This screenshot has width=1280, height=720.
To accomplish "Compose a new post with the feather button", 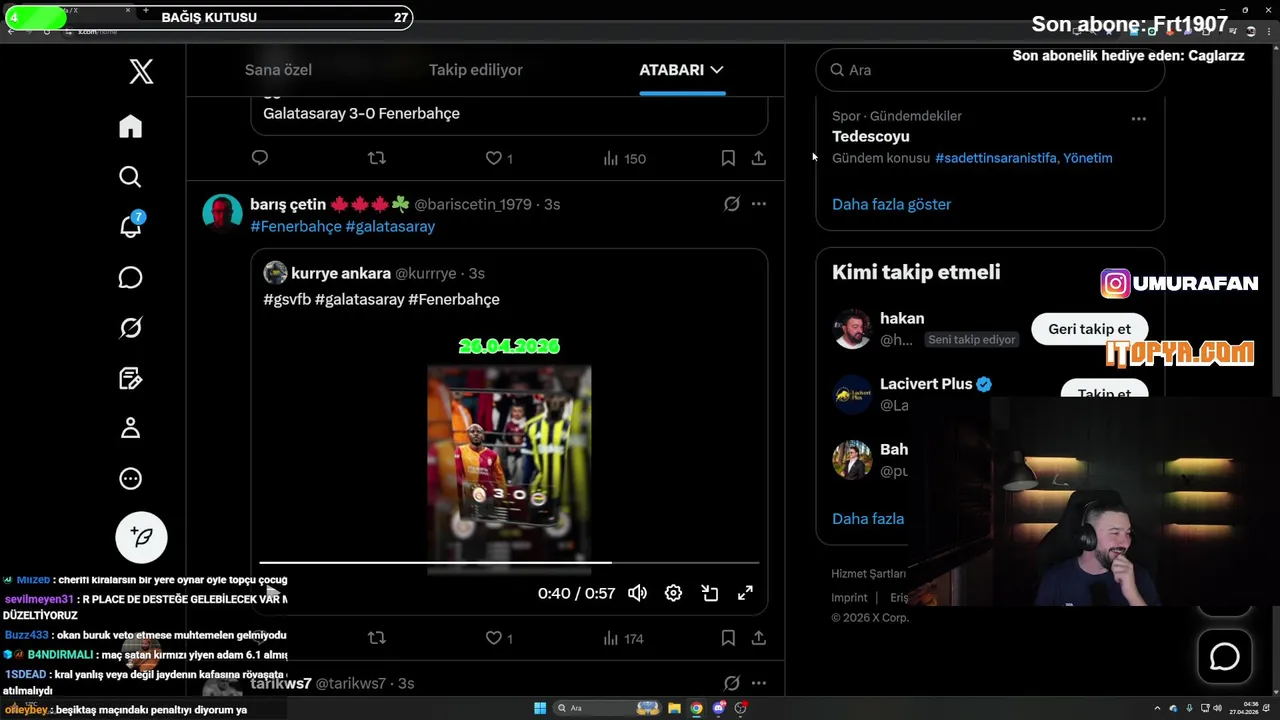I will click(141, 537).
